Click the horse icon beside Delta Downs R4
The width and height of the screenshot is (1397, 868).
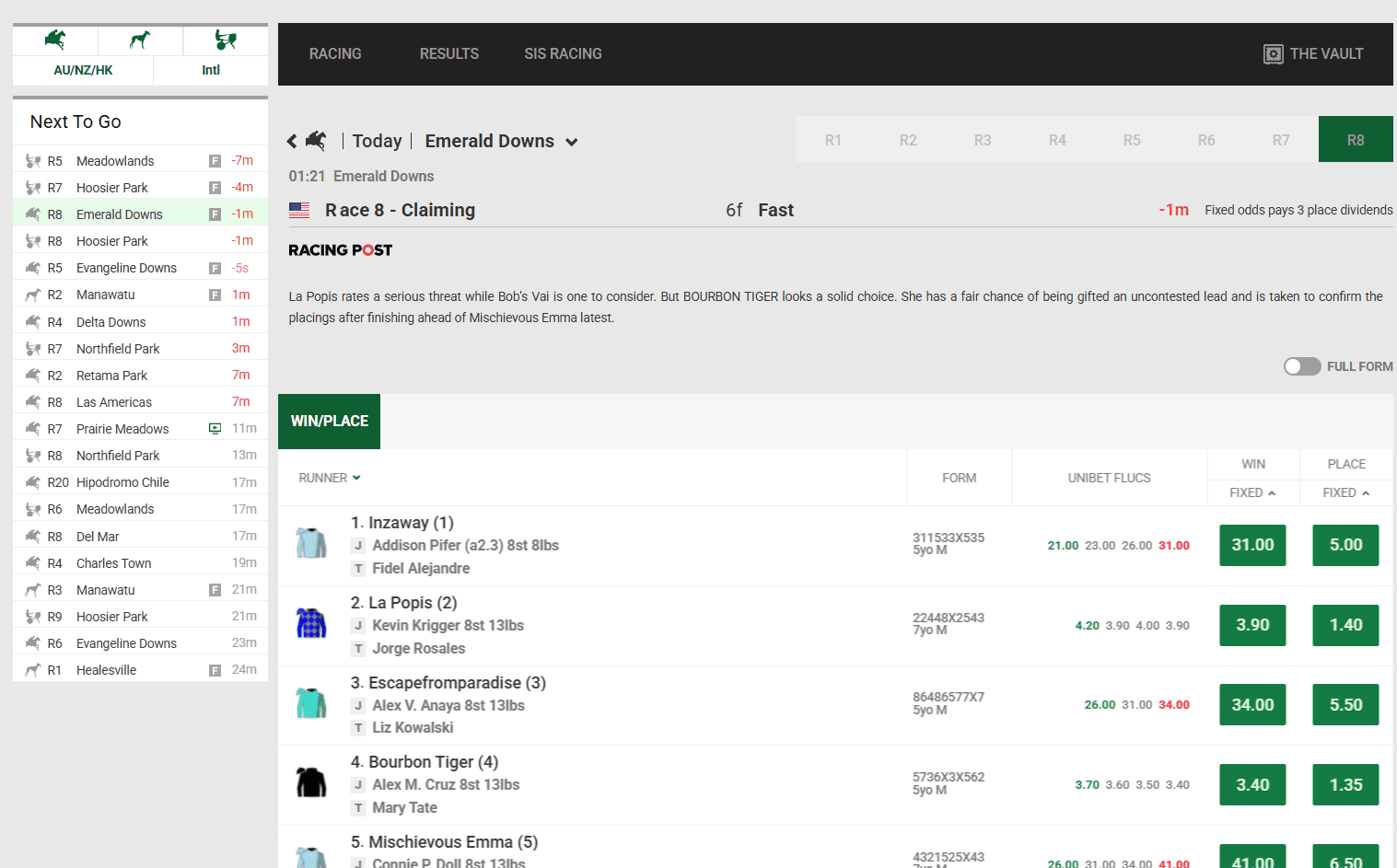(x=33, y=321)
